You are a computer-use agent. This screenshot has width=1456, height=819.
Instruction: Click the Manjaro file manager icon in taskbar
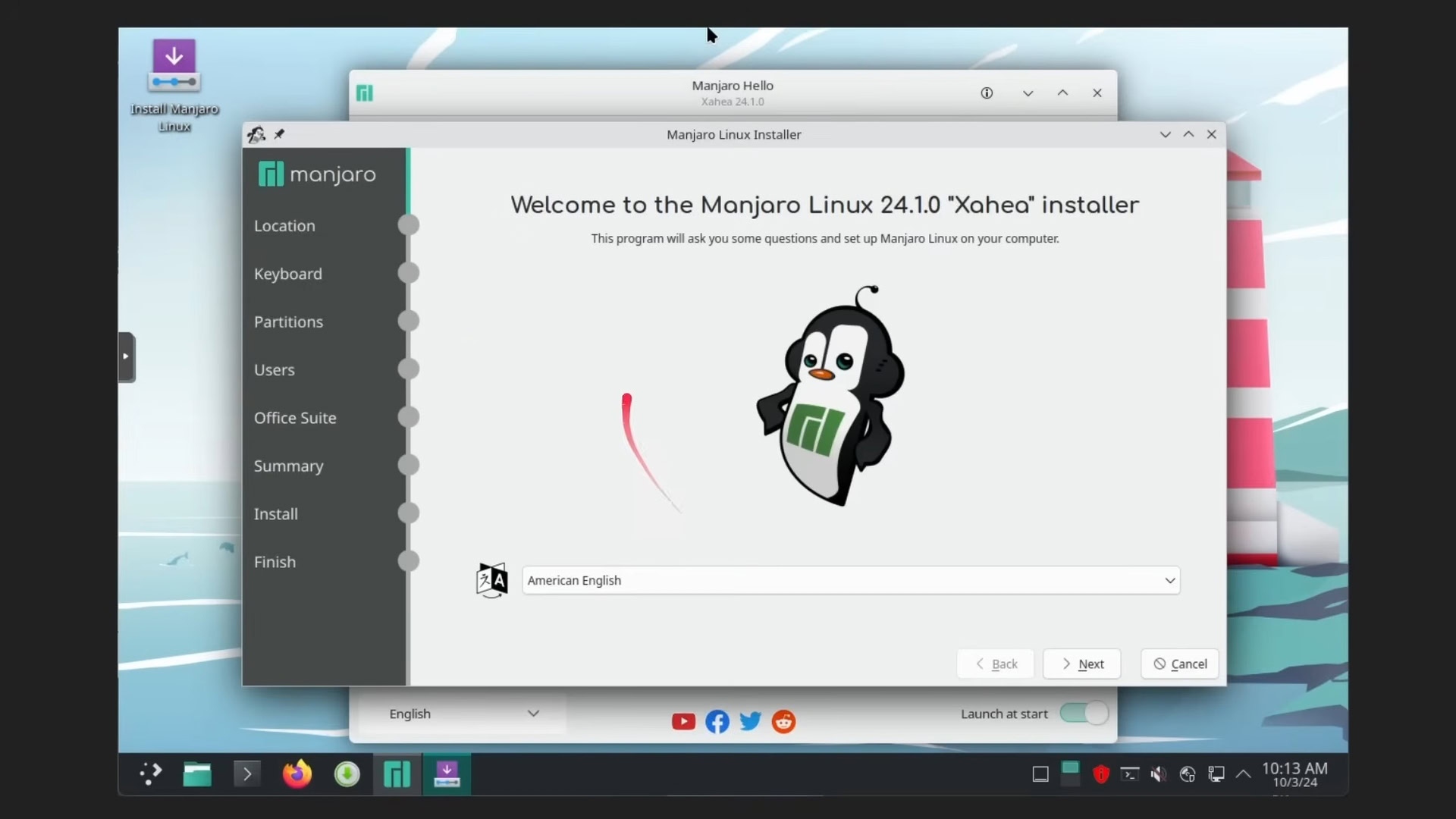pyautogui.click(x=197, y=773)
